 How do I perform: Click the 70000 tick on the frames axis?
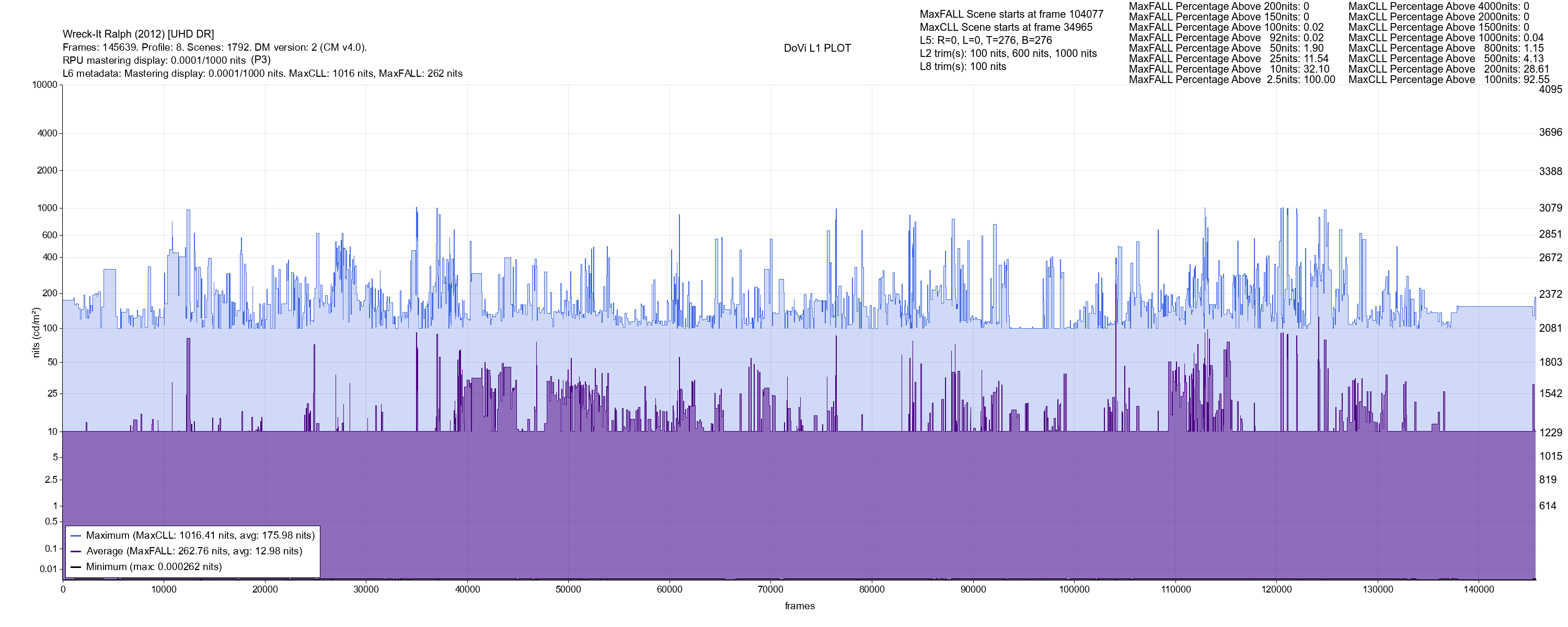(x=770, y=589)
